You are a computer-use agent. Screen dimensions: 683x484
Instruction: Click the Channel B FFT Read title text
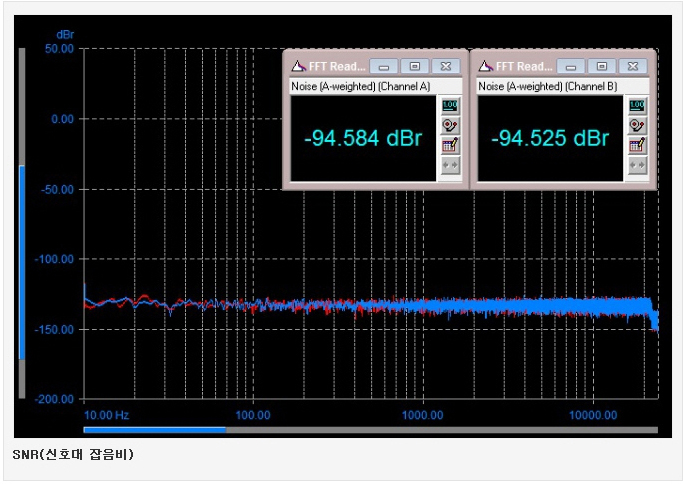click(524, 66)
